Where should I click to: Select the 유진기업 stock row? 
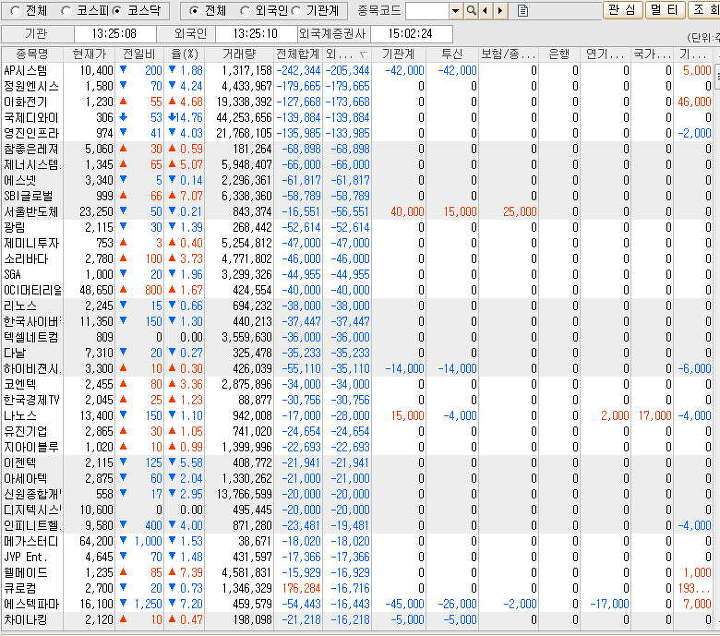358,432
